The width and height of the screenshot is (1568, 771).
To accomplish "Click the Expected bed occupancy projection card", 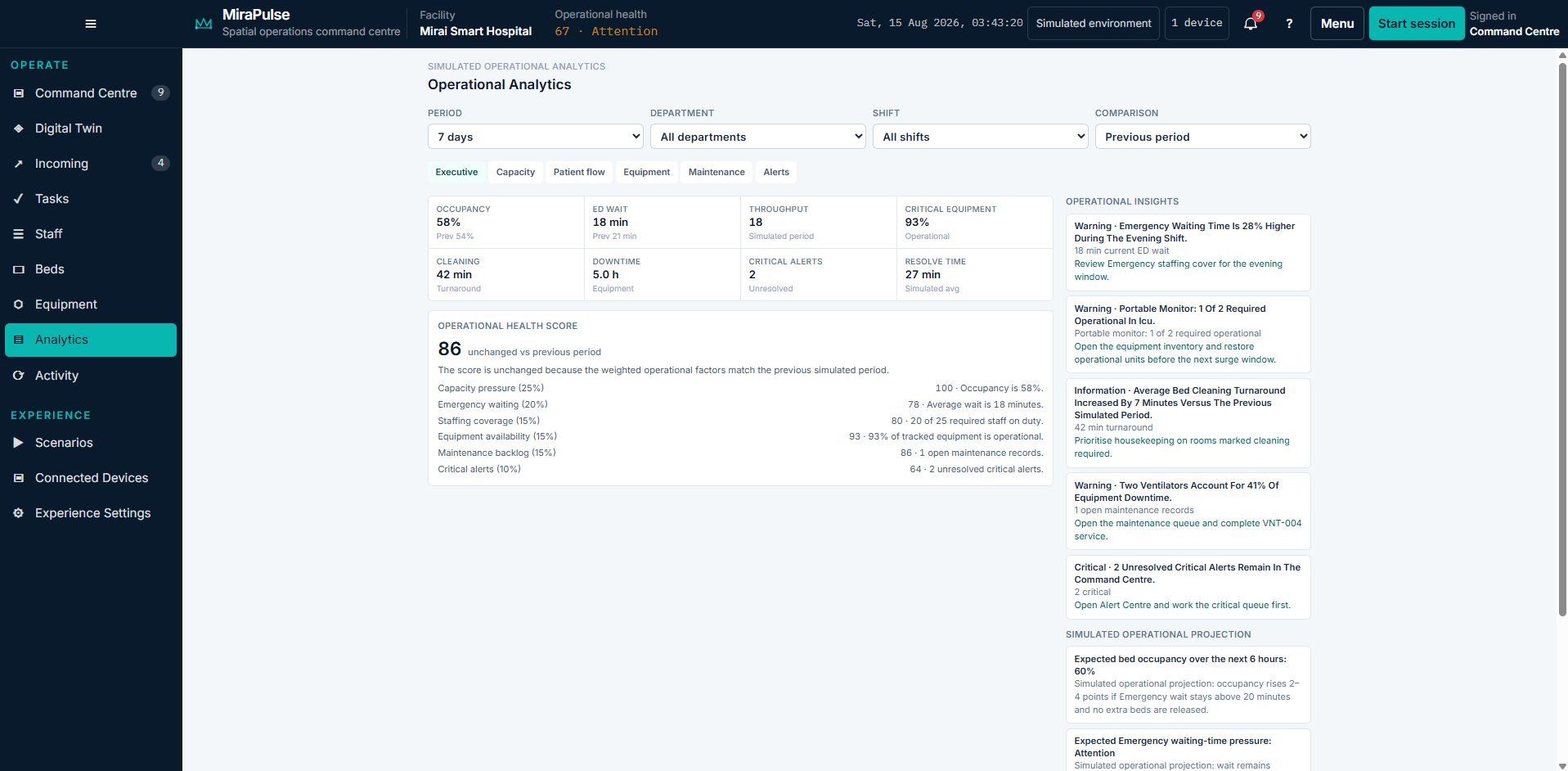I will coord(1188,684).
